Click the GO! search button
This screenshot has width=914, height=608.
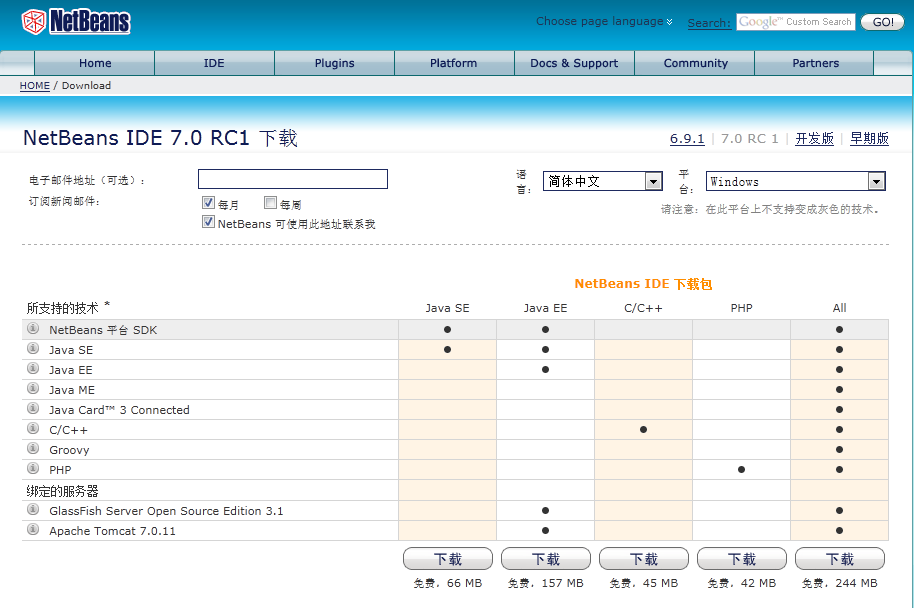(883, 22)
